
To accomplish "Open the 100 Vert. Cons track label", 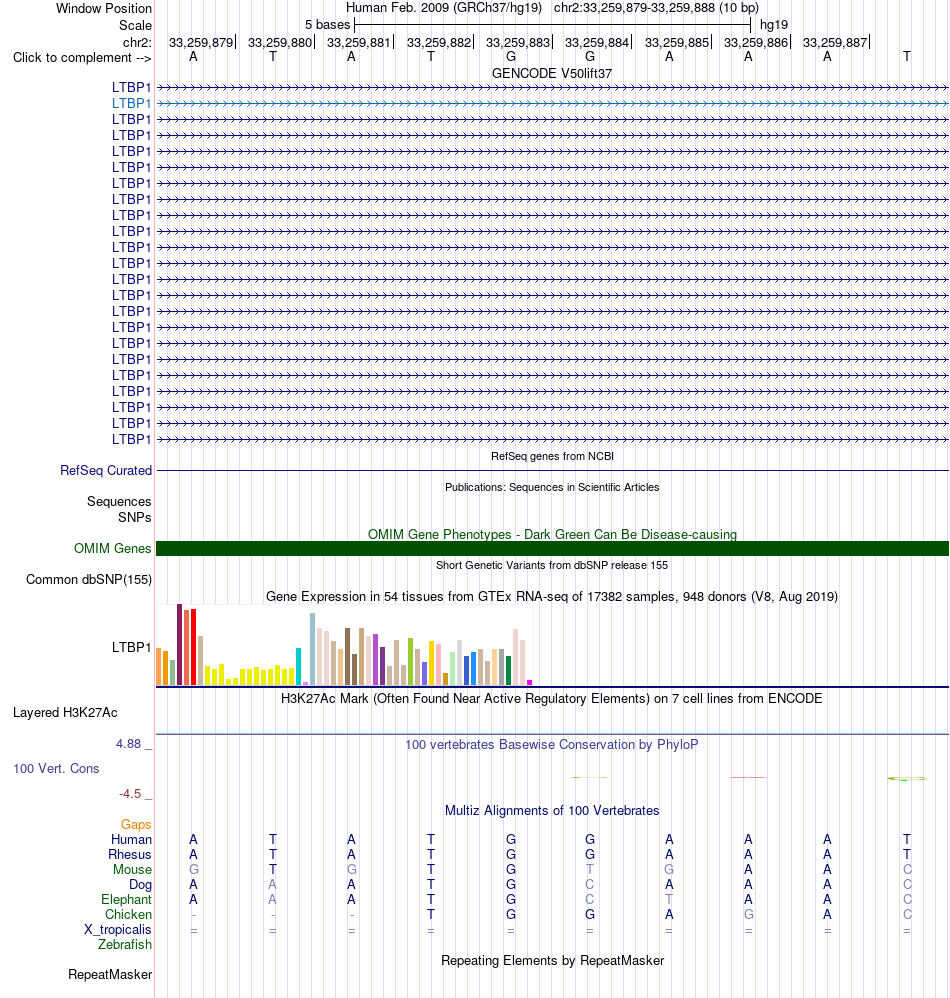I will [x=57, y=769].
